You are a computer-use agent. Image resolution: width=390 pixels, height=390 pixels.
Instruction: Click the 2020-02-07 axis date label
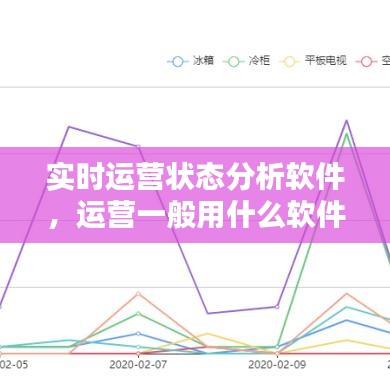(138, 365)
